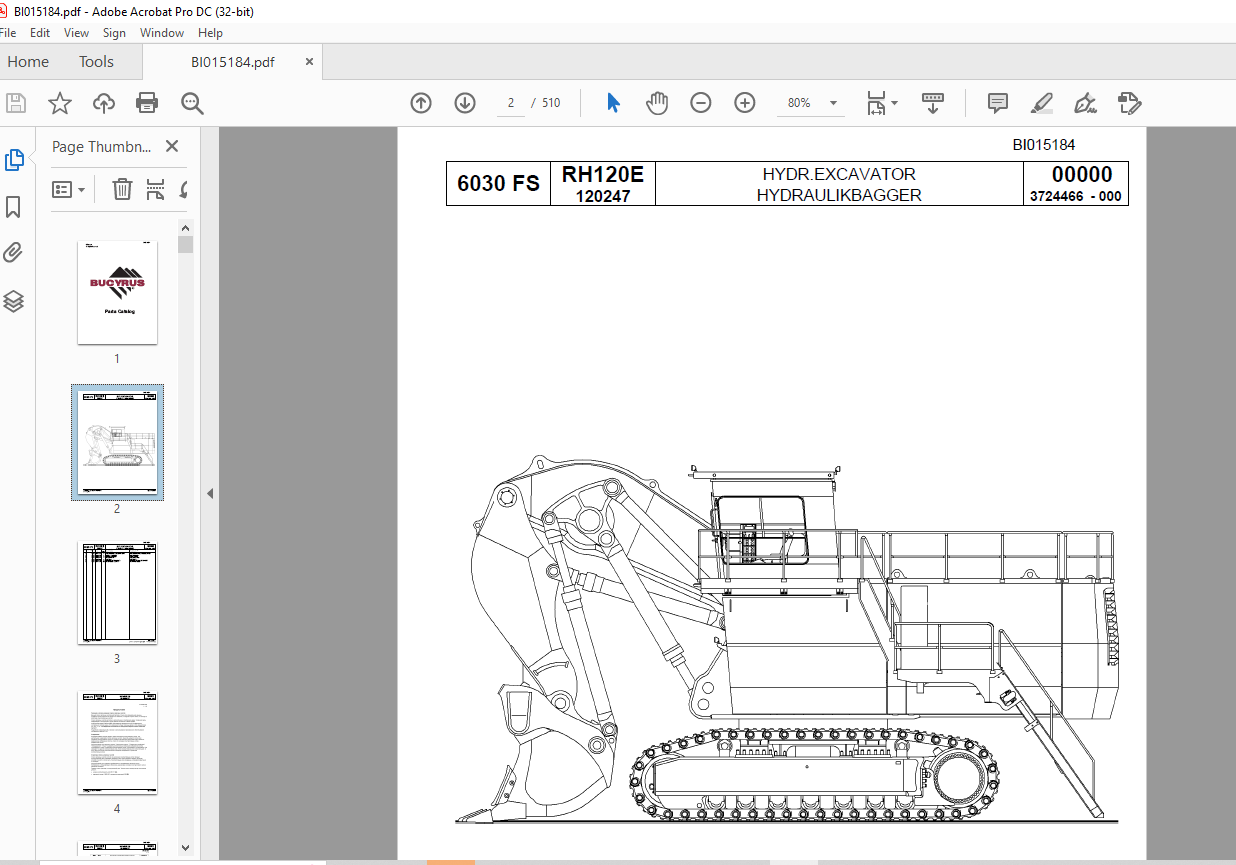Click the cloud upload icon
This screenshot has width=1236, height=865.
[104, 103]
